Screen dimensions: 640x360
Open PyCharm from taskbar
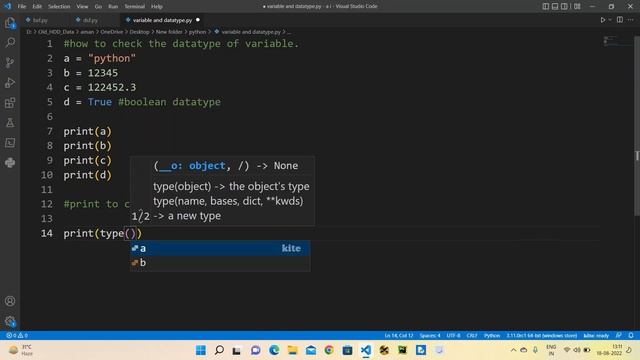[402, 350]
